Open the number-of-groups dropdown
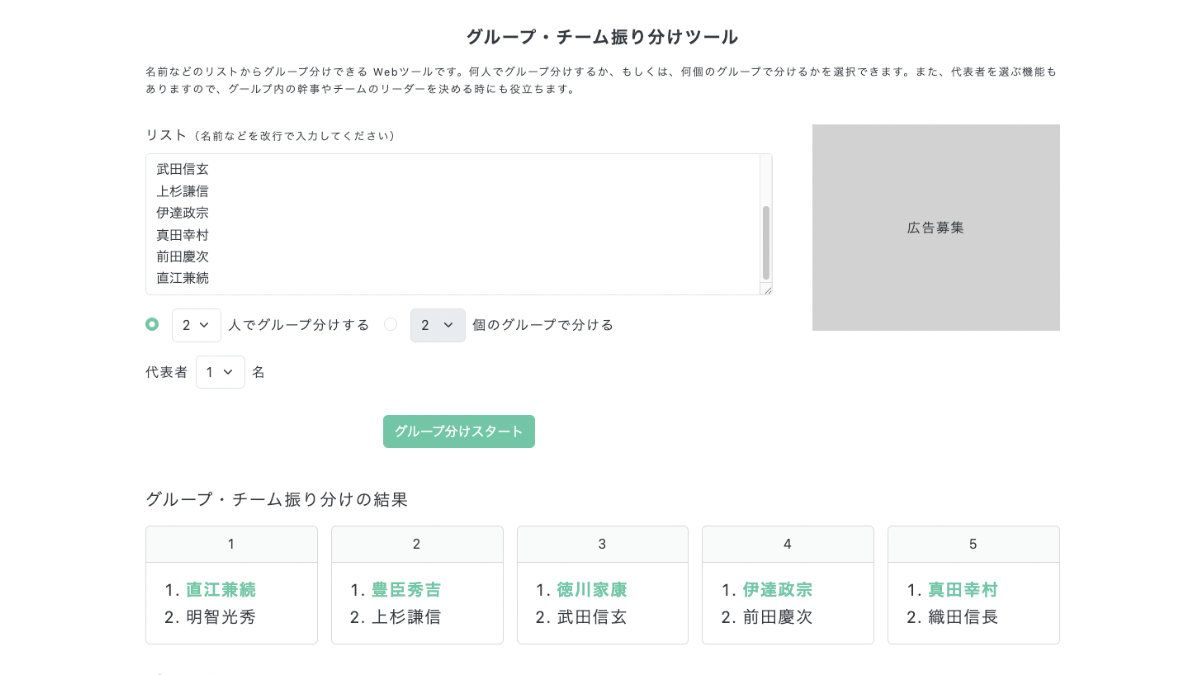The width and height of the screenshot is (1200, 675). [x=437, y=325]
